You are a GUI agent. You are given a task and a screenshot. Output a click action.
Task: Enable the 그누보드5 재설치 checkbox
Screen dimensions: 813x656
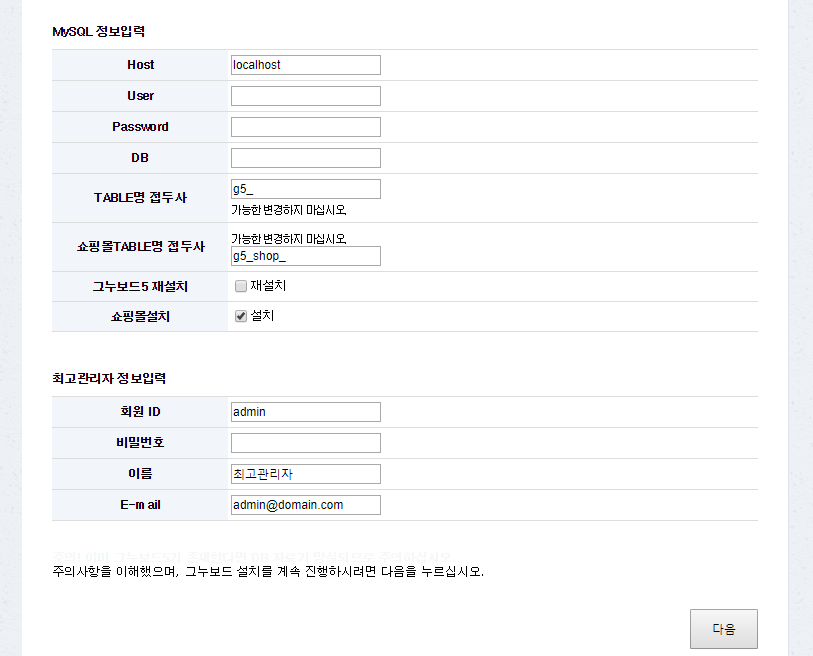click(x=241, y=286)
